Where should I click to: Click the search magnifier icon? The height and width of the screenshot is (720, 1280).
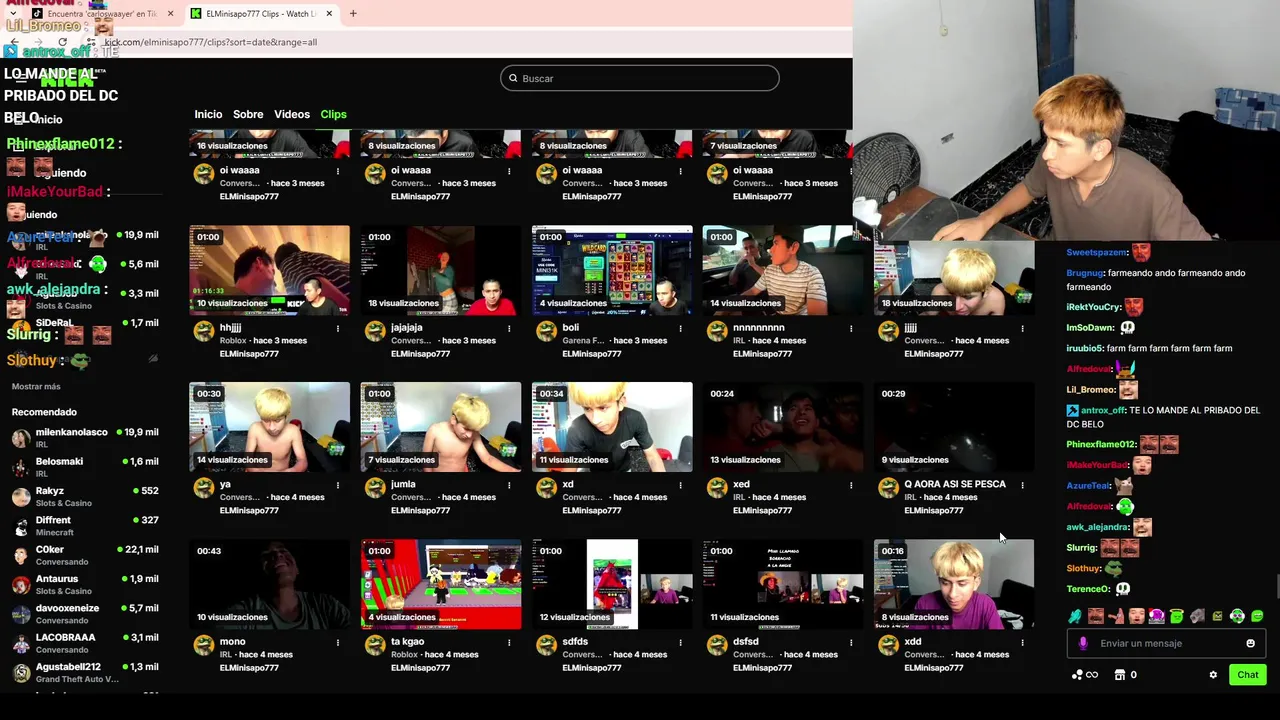[513, 78]
